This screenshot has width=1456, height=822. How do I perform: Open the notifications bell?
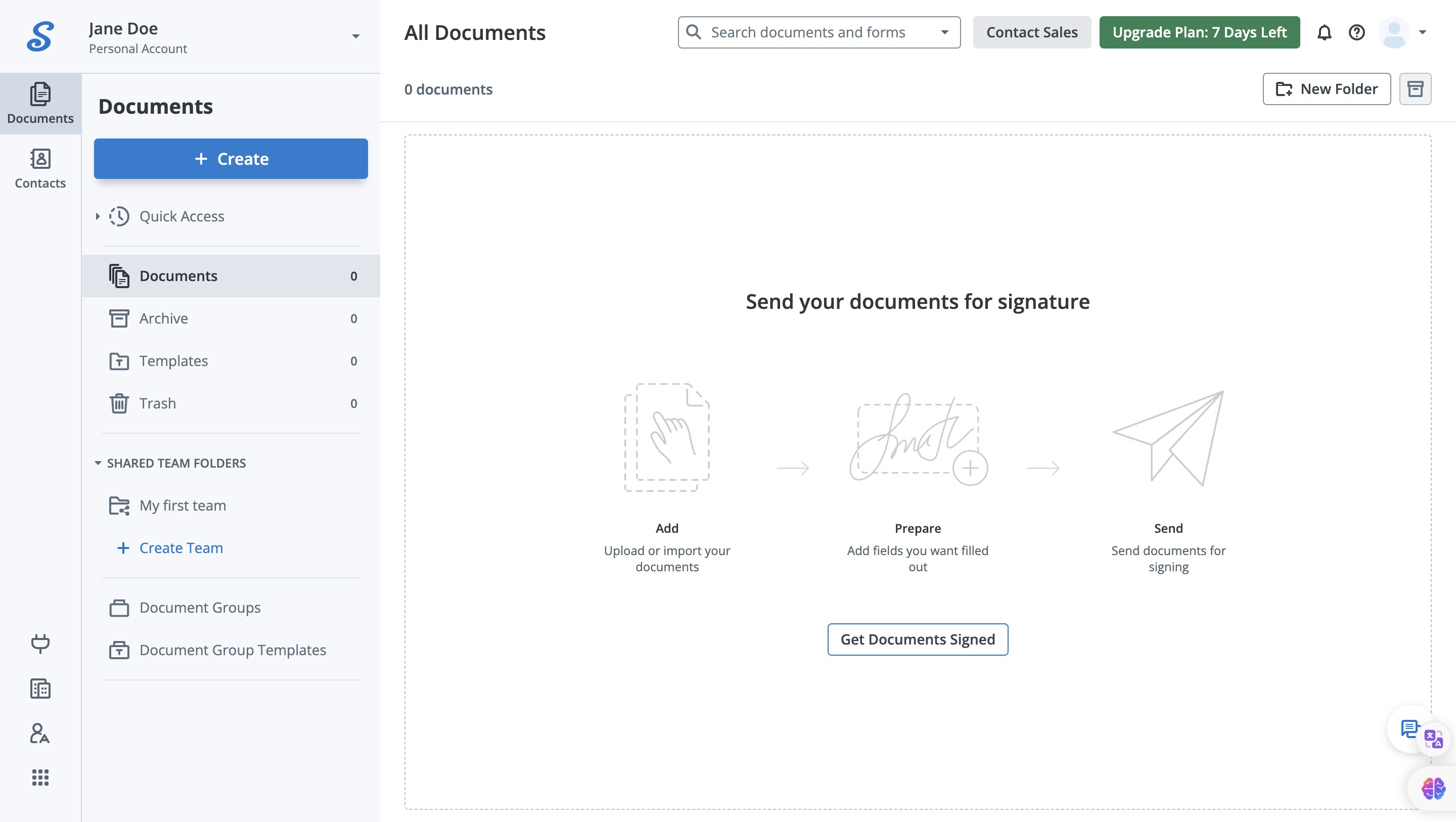(x=1325, y=33)
